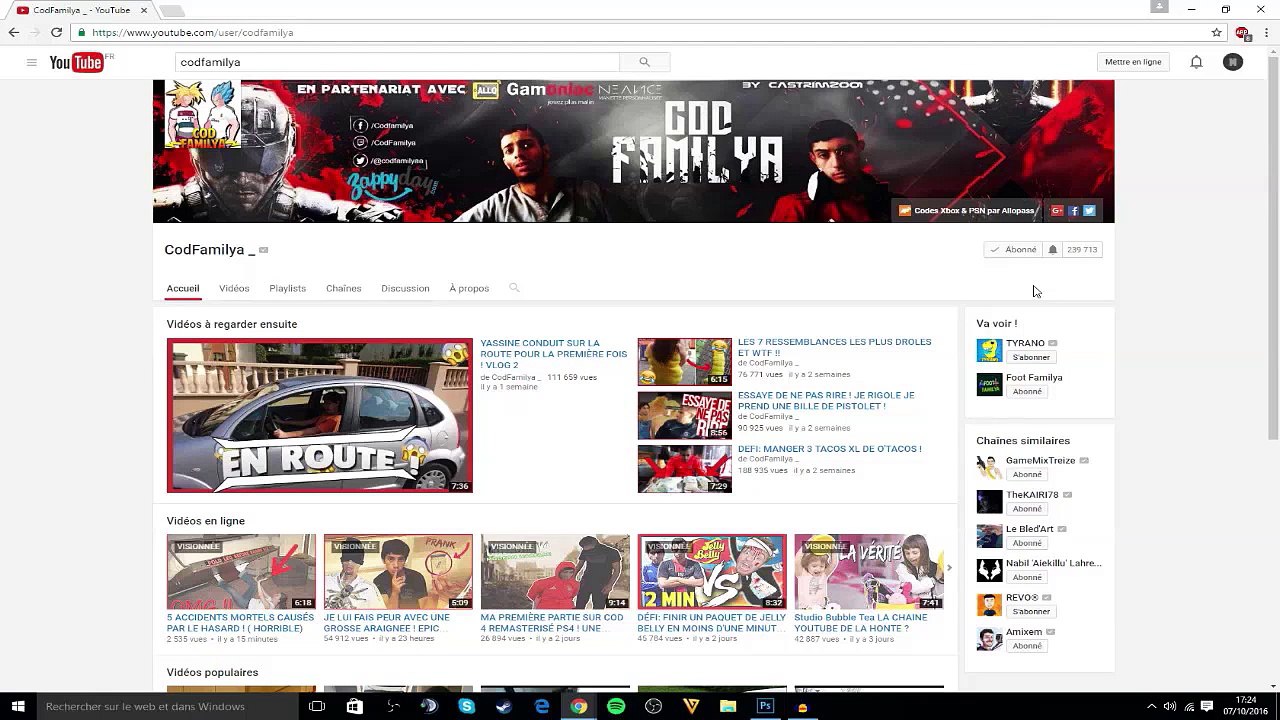The height and width of the screenshot is (720, 1280).
Task: Click the Google+ icon on banner
Action: (x=1057, y=211)
